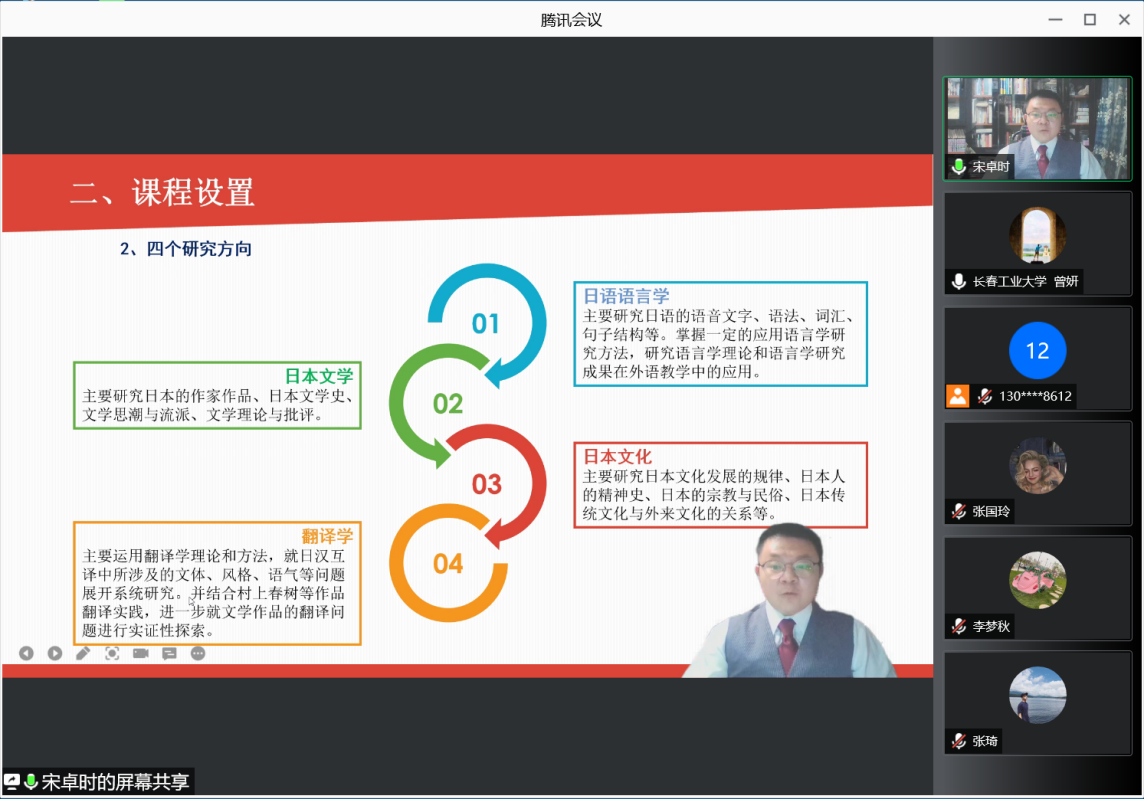Toggle the crossed-out mic on 李梦秋's tile
The height and width of the screenshot is (799, 1144).
957,627
